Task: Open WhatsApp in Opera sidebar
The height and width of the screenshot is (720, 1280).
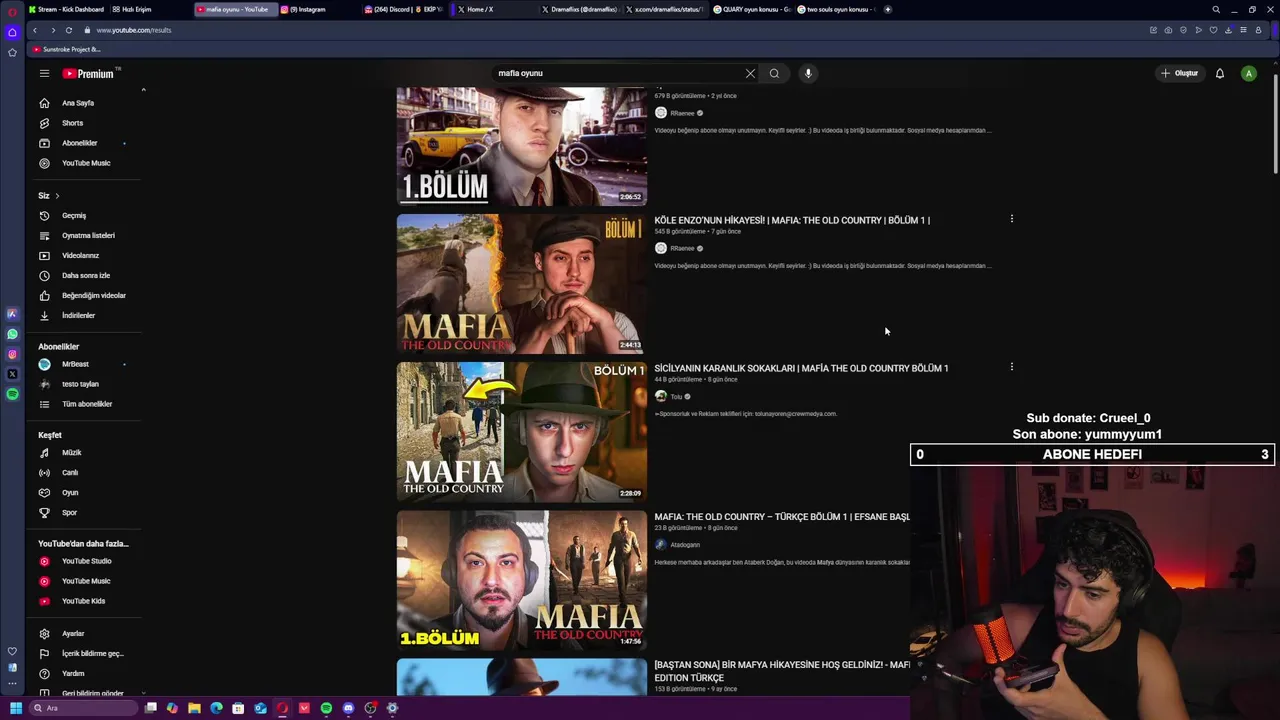Action: (x=12, y=334)
